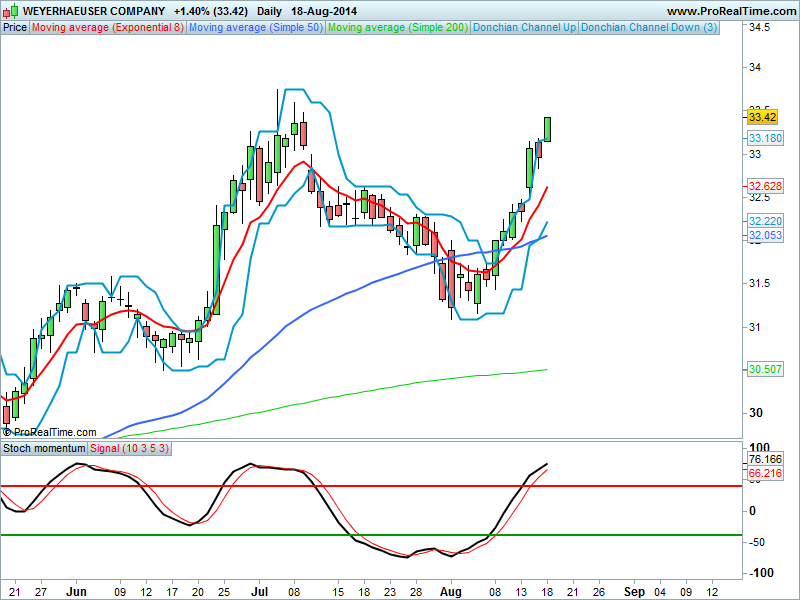Click the 34.5 price axis label
This screenshot has height=600, width=800.
(x=759, y=27)
